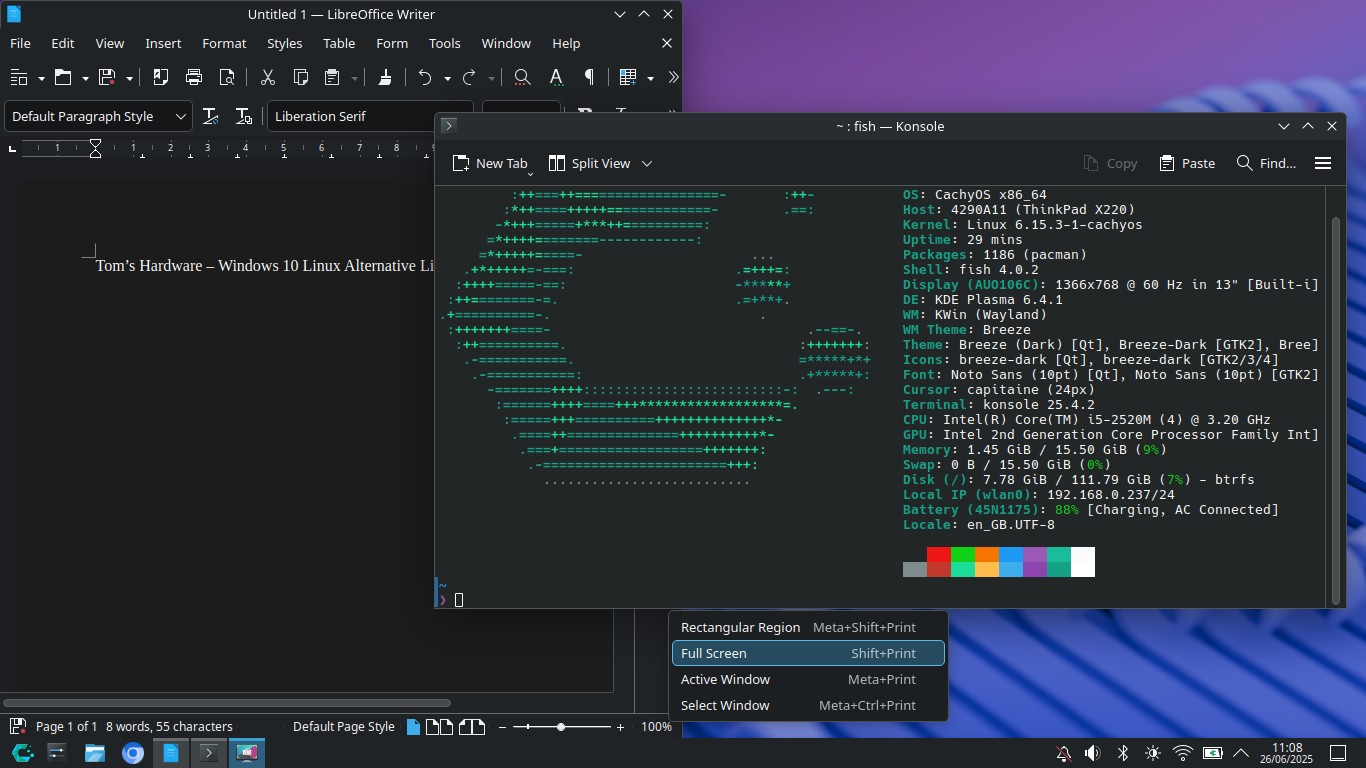Open the Format menu in Writer
Viewport: 1366px width, 768px height.
224,43
